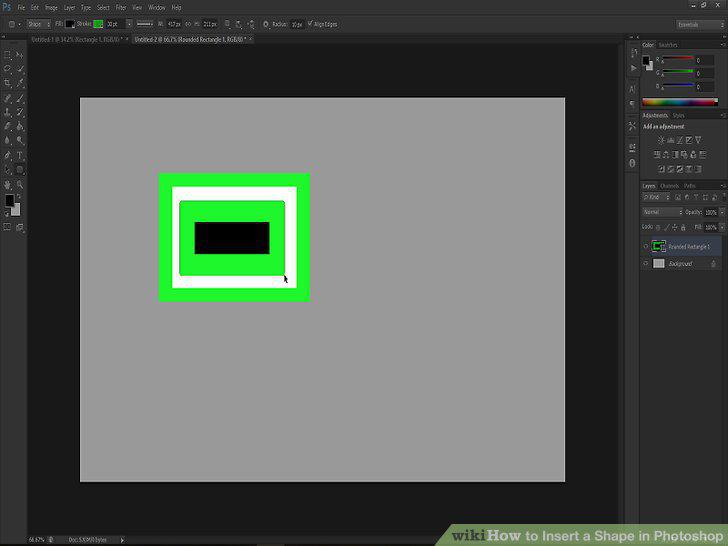Toggle link between width and height

pos(188,24)
